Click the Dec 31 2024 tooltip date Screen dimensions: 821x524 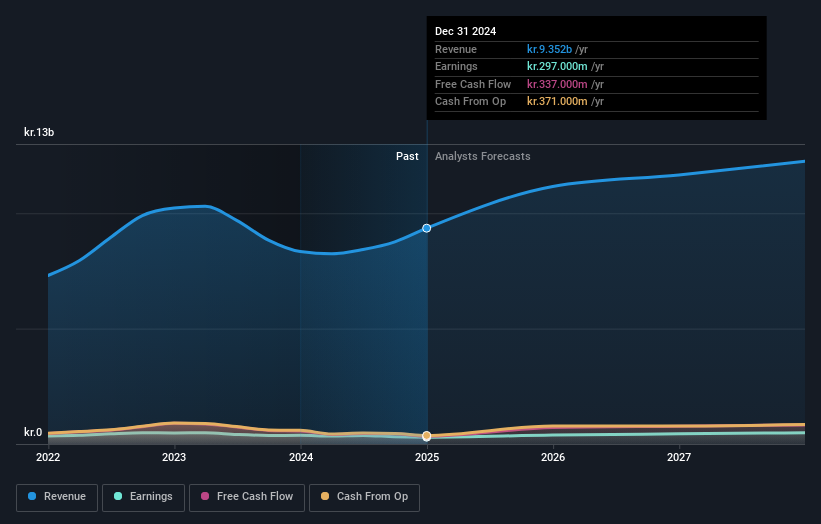465,31
